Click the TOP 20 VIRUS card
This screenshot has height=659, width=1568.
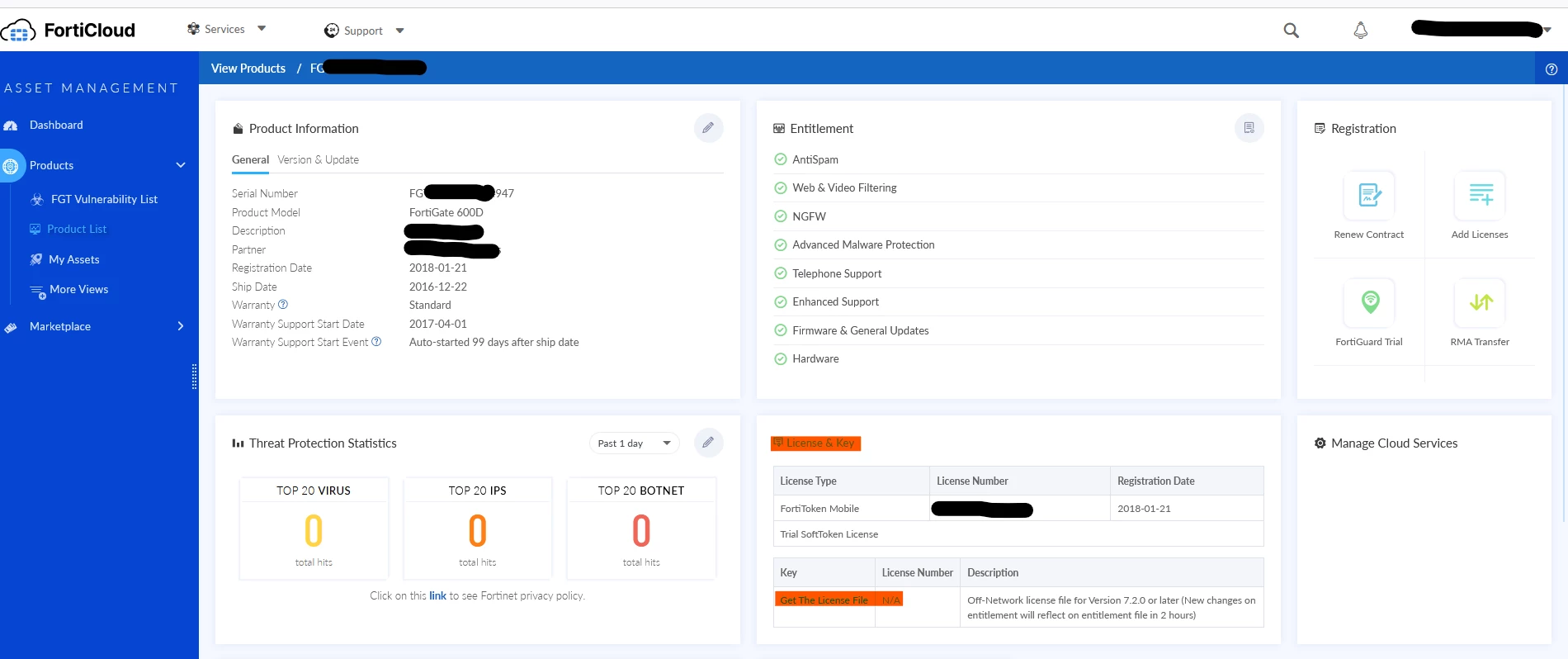(314, 529)
